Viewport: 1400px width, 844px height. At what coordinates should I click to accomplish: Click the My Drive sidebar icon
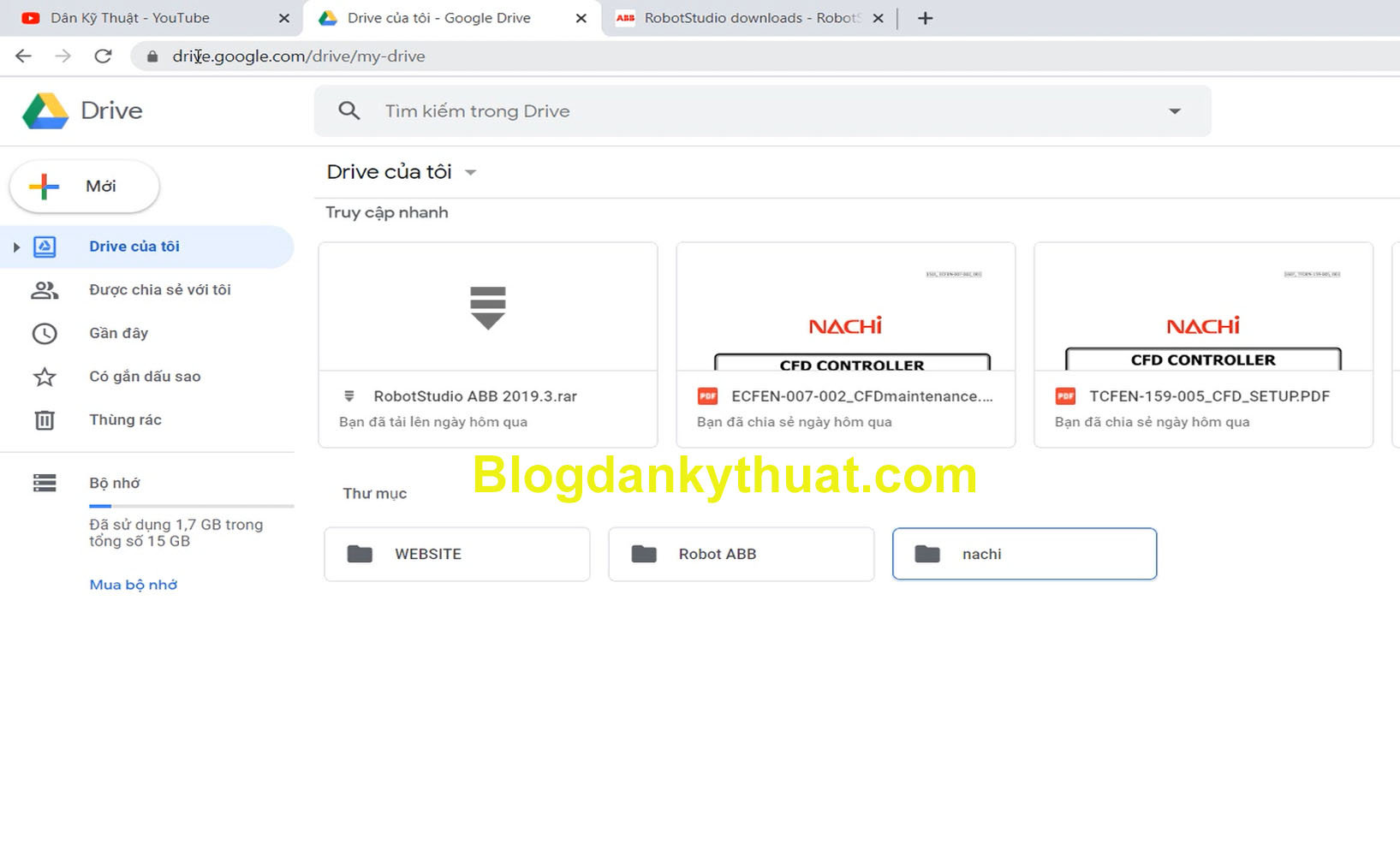[x=45, y=247]
